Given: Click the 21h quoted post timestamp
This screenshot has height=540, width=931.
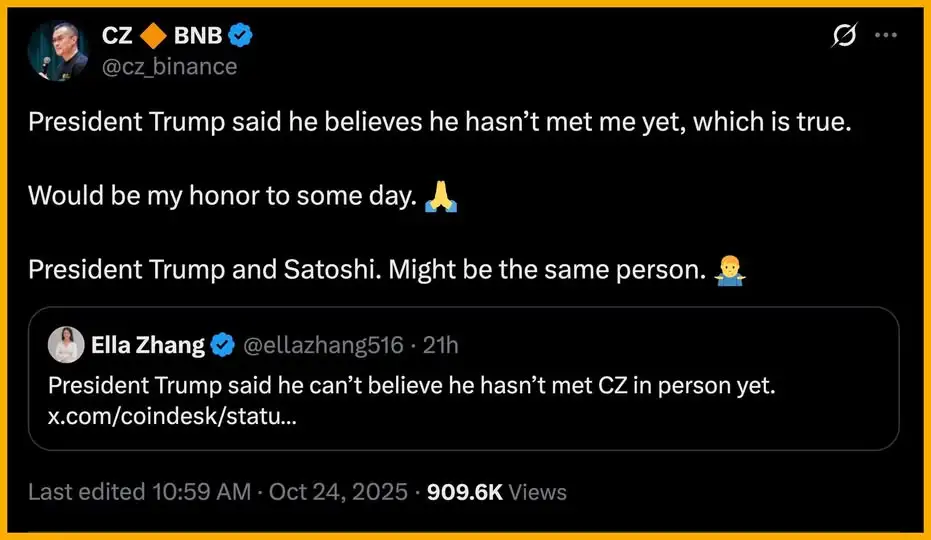Looking at the screenshot, I should tap(441, 346).
